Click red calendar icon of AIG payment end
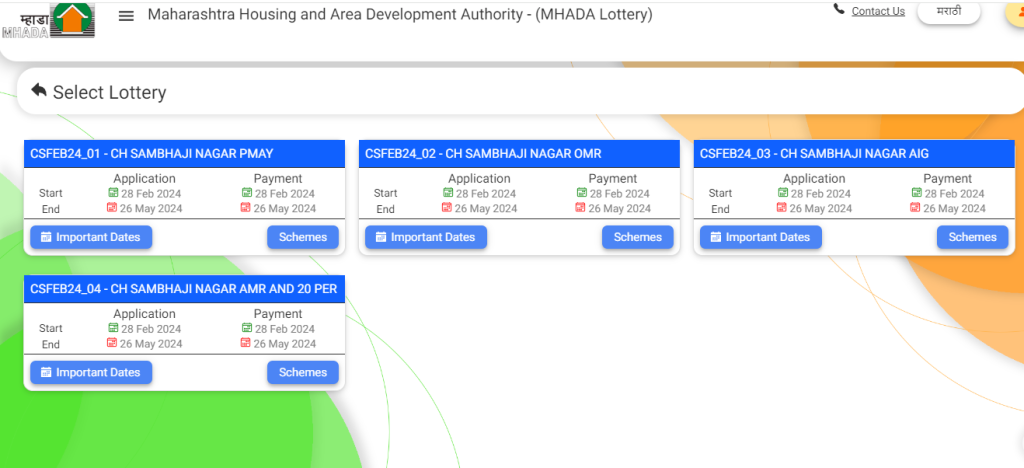This screenshot has width=1024, height=468. point(915,208)
